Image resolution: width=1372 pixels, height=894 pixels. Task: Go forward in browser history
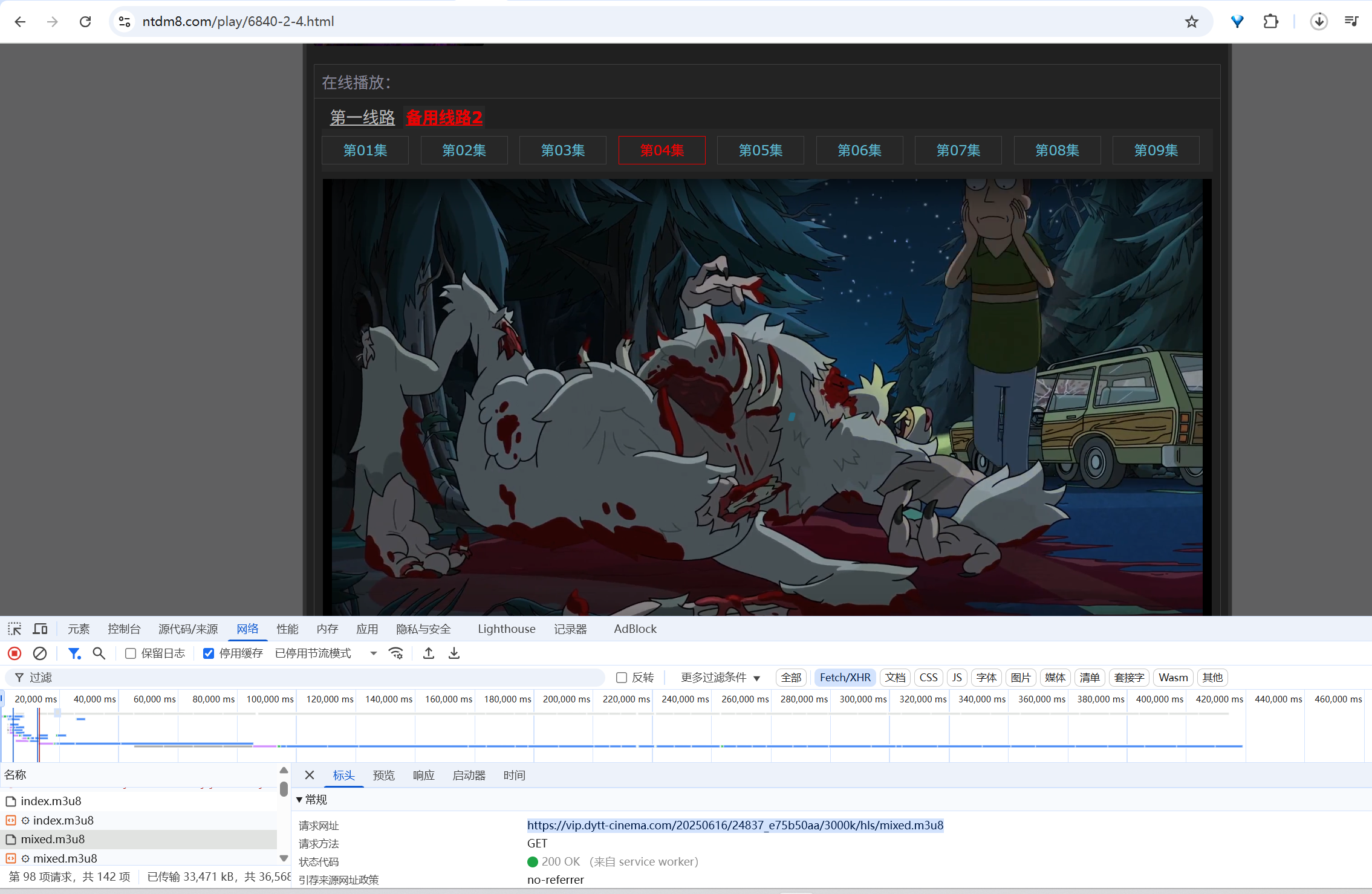pyautogui.click(x=53, y=22)
